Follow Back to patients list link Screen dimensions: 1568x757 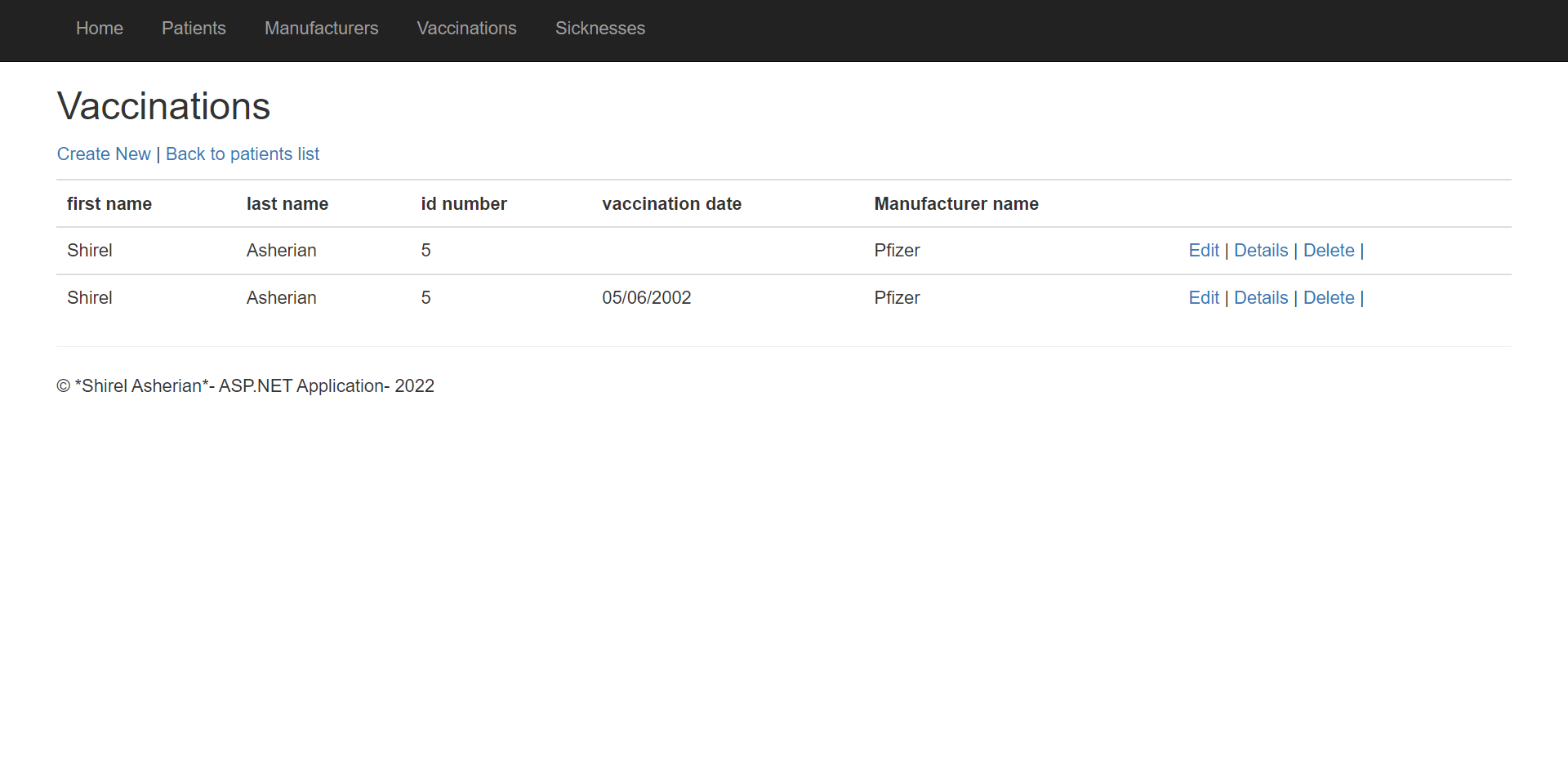[x=243, y=154]
